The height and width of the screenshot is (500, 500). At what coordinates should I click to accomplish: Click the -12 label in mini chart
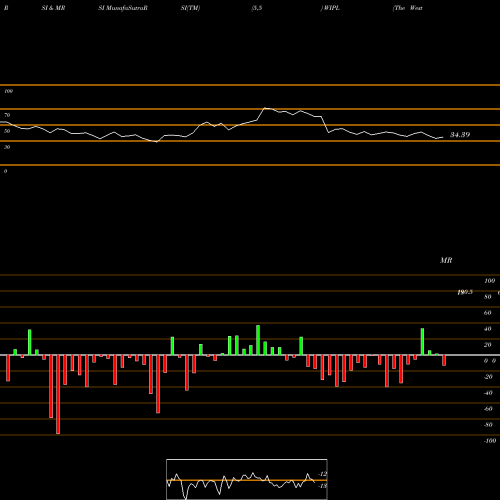pyautogui.click(x=322, y=474)
